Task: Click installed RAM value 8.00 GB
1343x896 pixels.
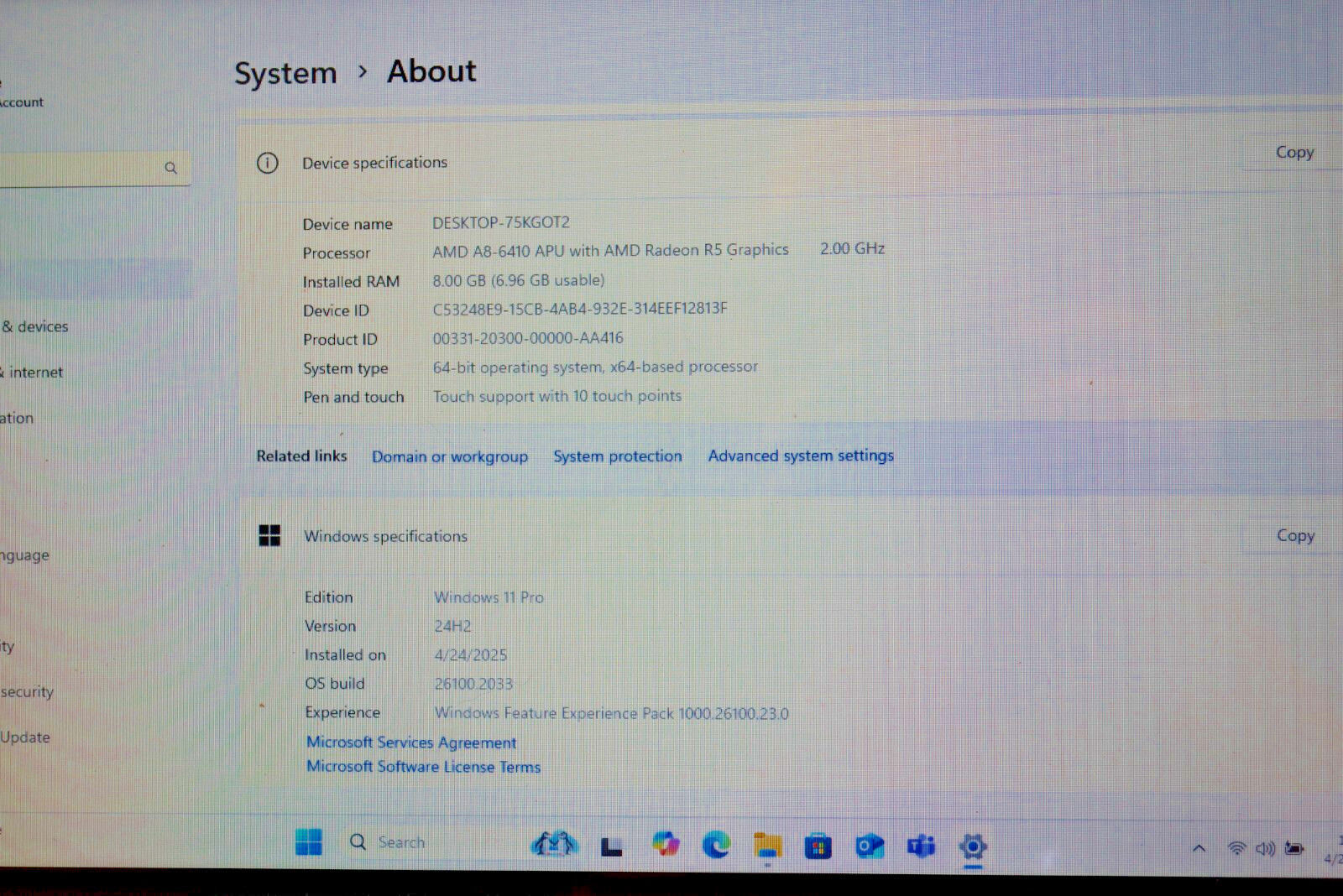Action: [518, 280]
